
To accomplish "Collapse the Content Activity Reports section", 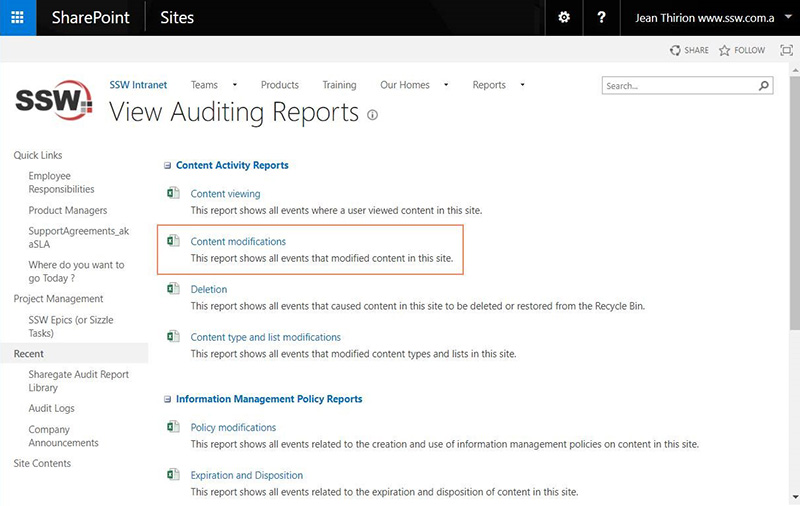I will click(167, 165).
